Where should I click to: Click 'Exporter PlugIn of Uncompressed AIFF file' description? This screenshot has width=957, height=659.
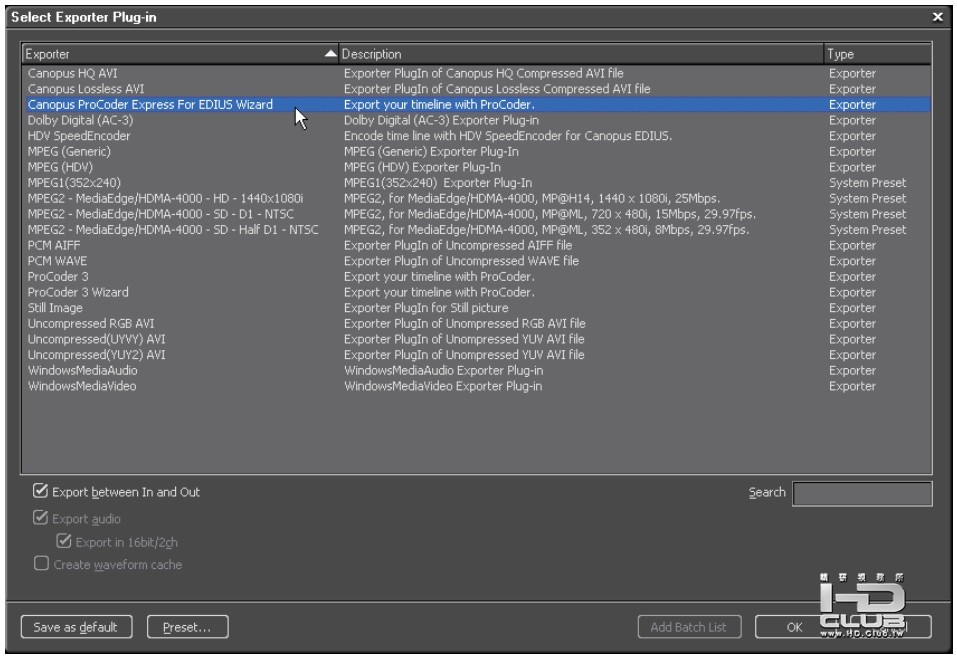[458, 245]
